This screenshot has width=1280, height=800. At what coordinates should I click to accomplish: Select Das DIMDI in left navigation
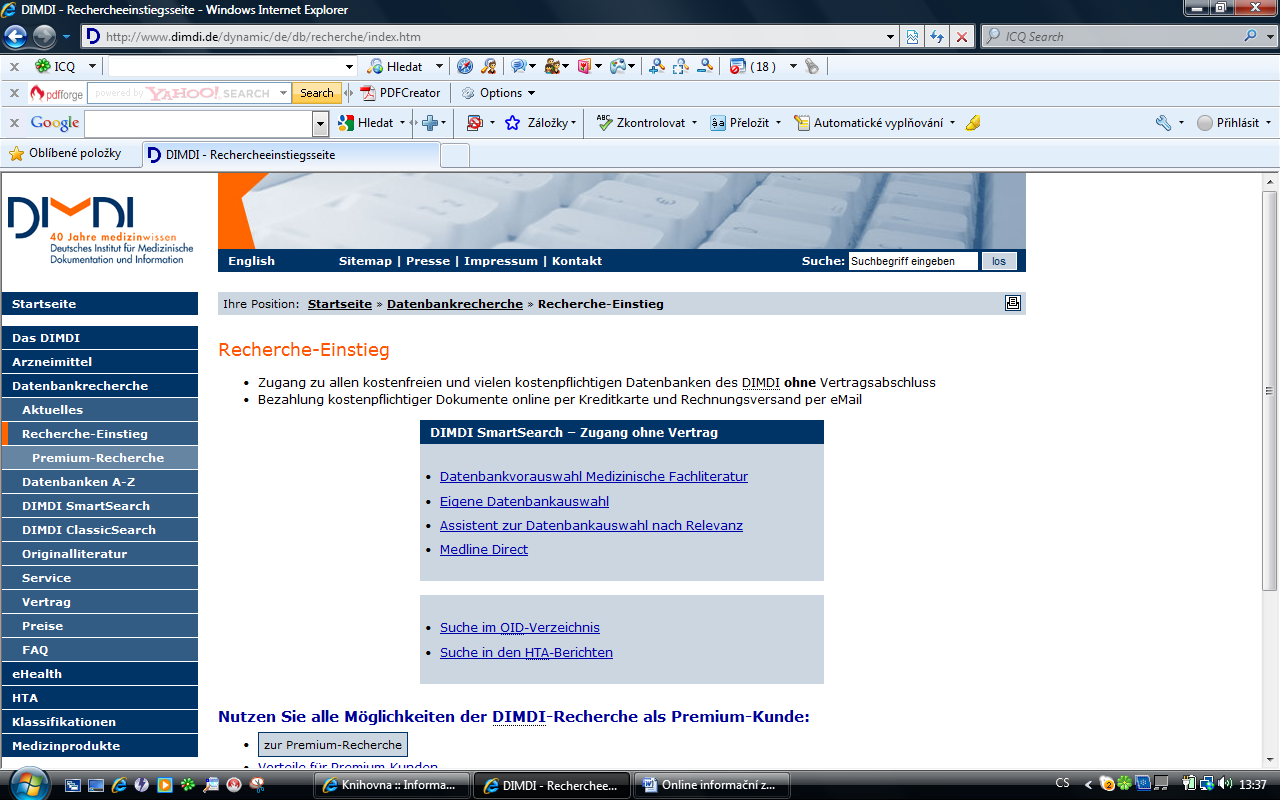point(100,338)
